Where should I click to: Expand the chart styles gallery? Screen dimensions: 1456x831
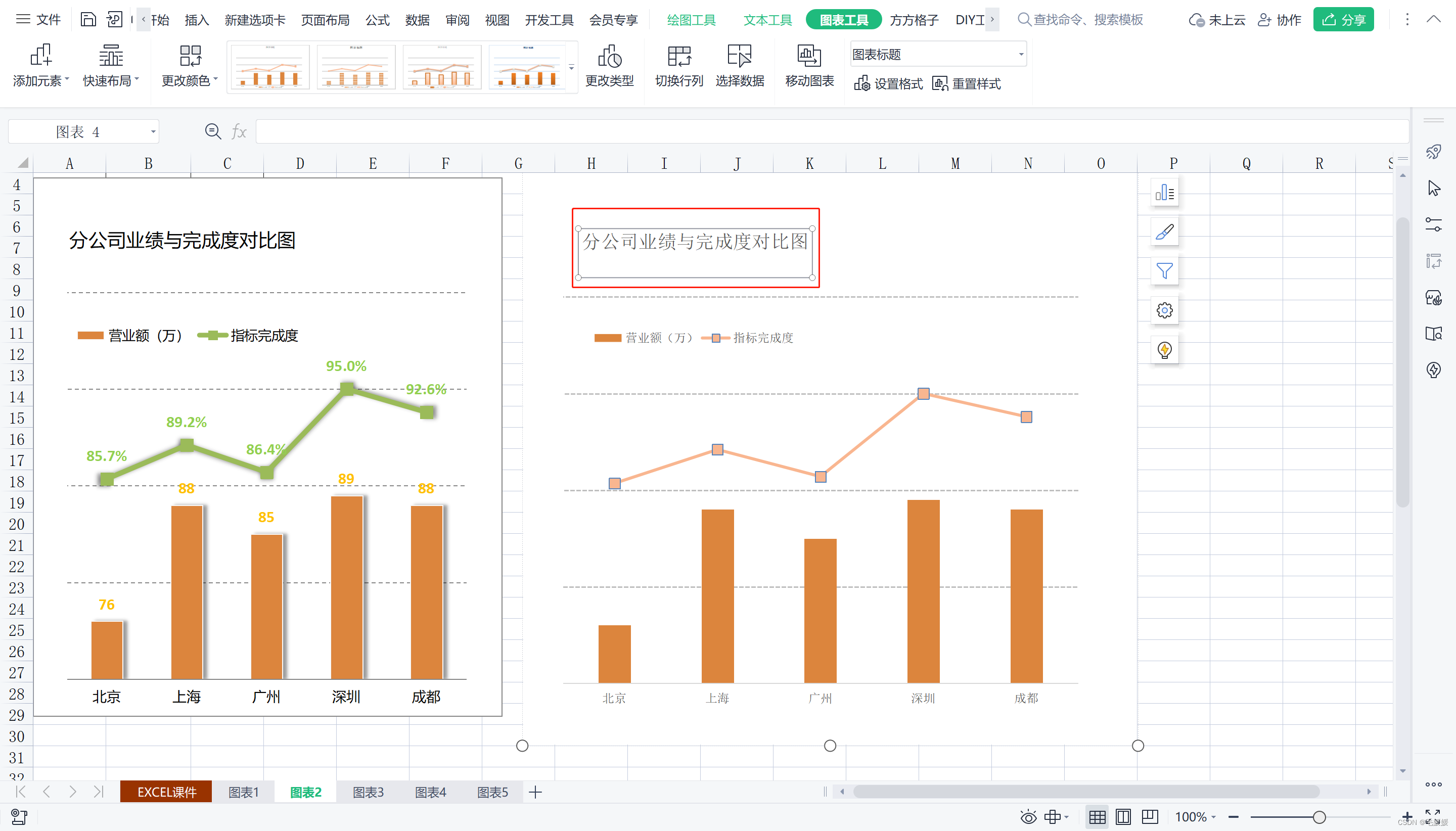point(571,67)
